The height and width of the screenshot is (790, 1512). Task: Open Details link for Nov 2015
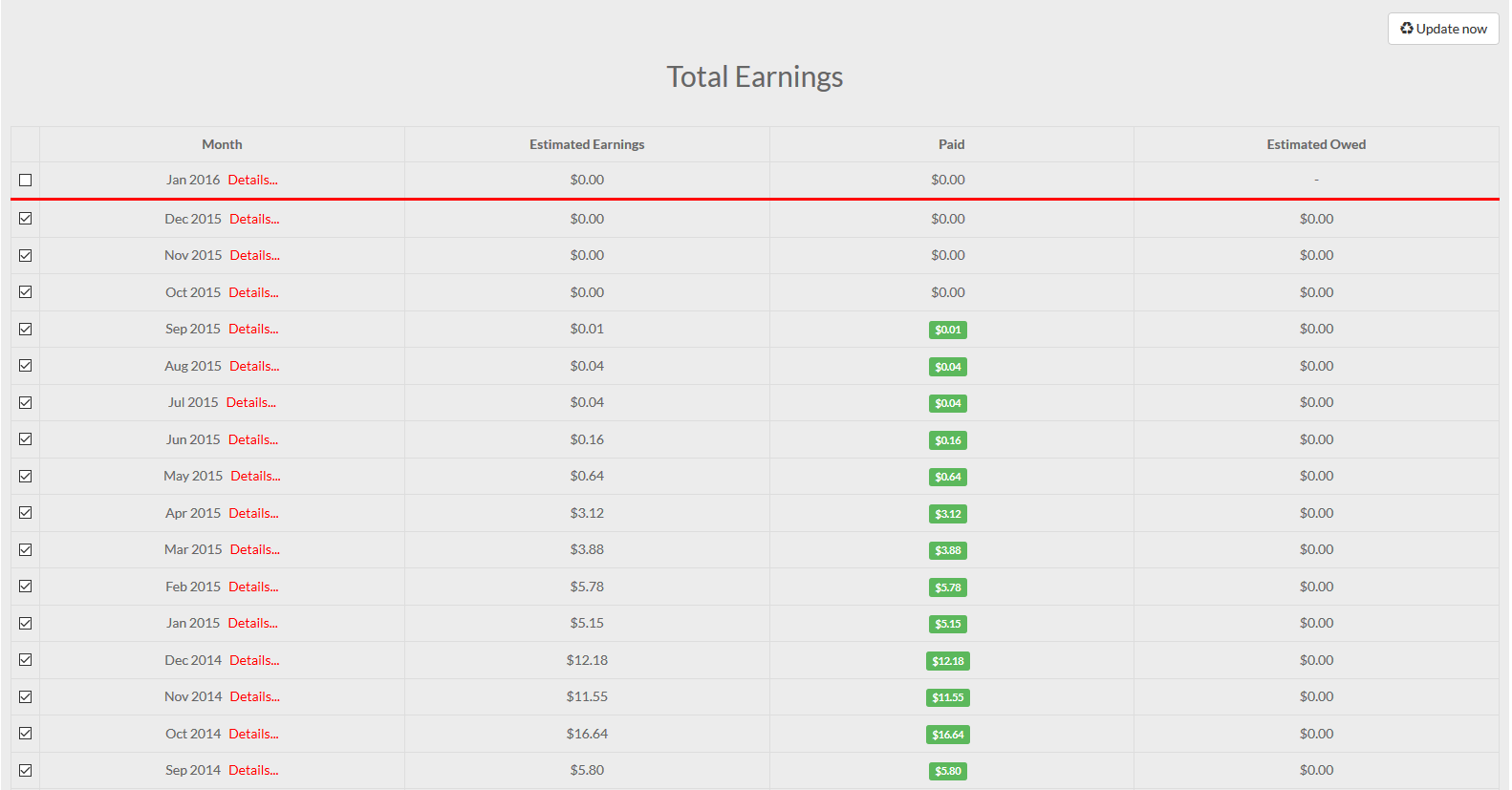pyautogui.click(x=254, y=255)
